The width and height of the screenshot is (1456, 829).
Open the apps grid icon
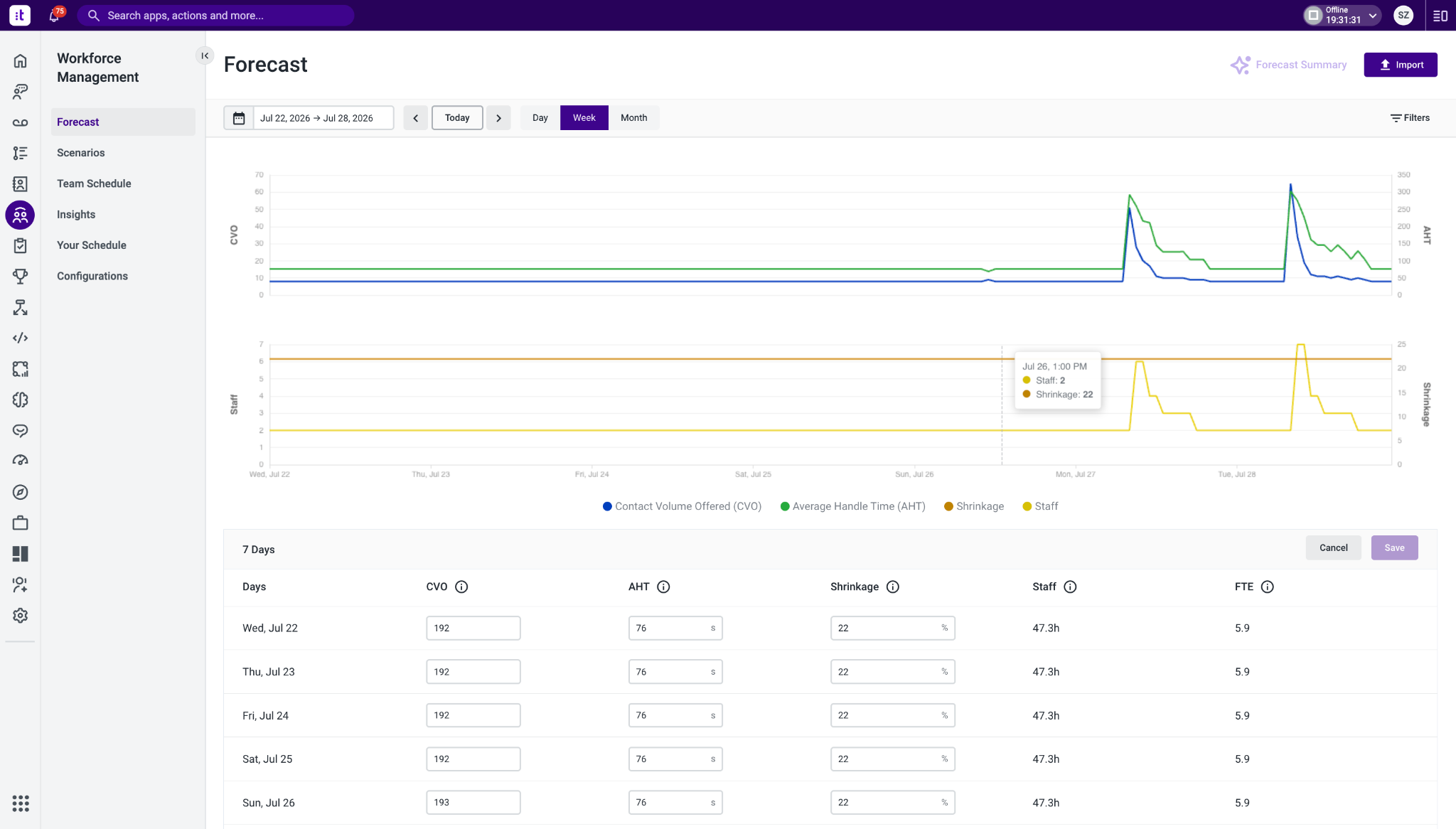[21, 803]
